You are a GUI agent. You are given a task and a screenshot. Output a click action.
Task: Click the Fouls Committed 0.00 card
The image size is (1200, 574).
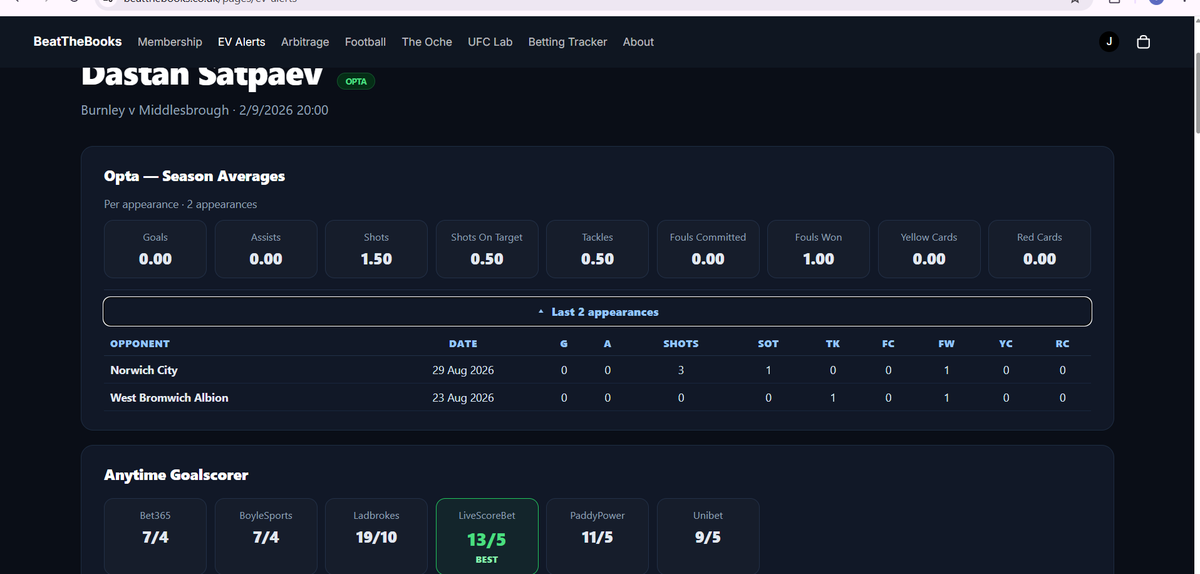(x=708, y=249)
